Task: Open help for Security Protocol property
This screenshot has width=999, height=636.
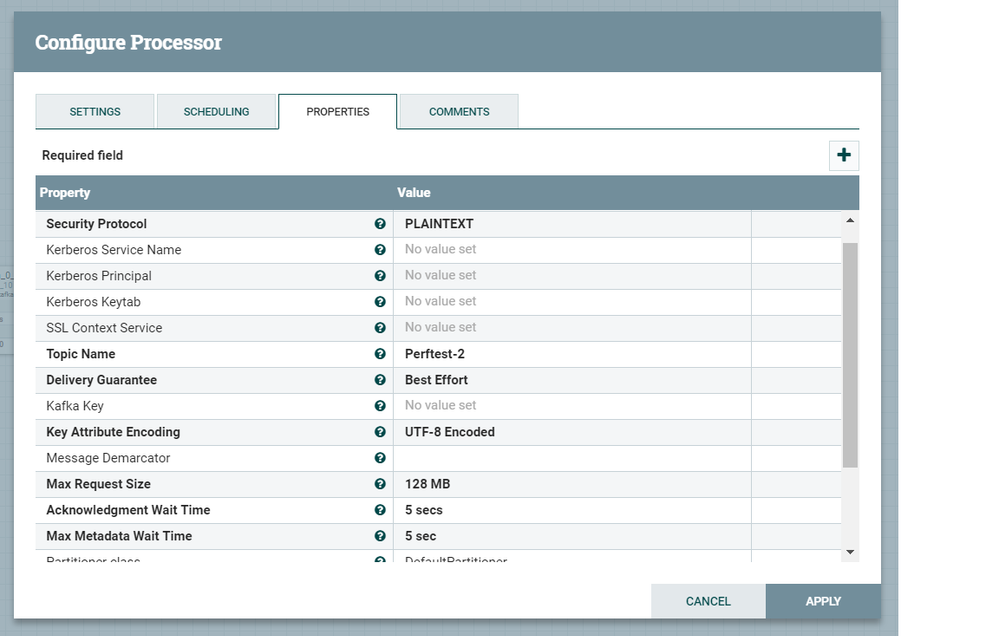Action: (x=379, y=223)
